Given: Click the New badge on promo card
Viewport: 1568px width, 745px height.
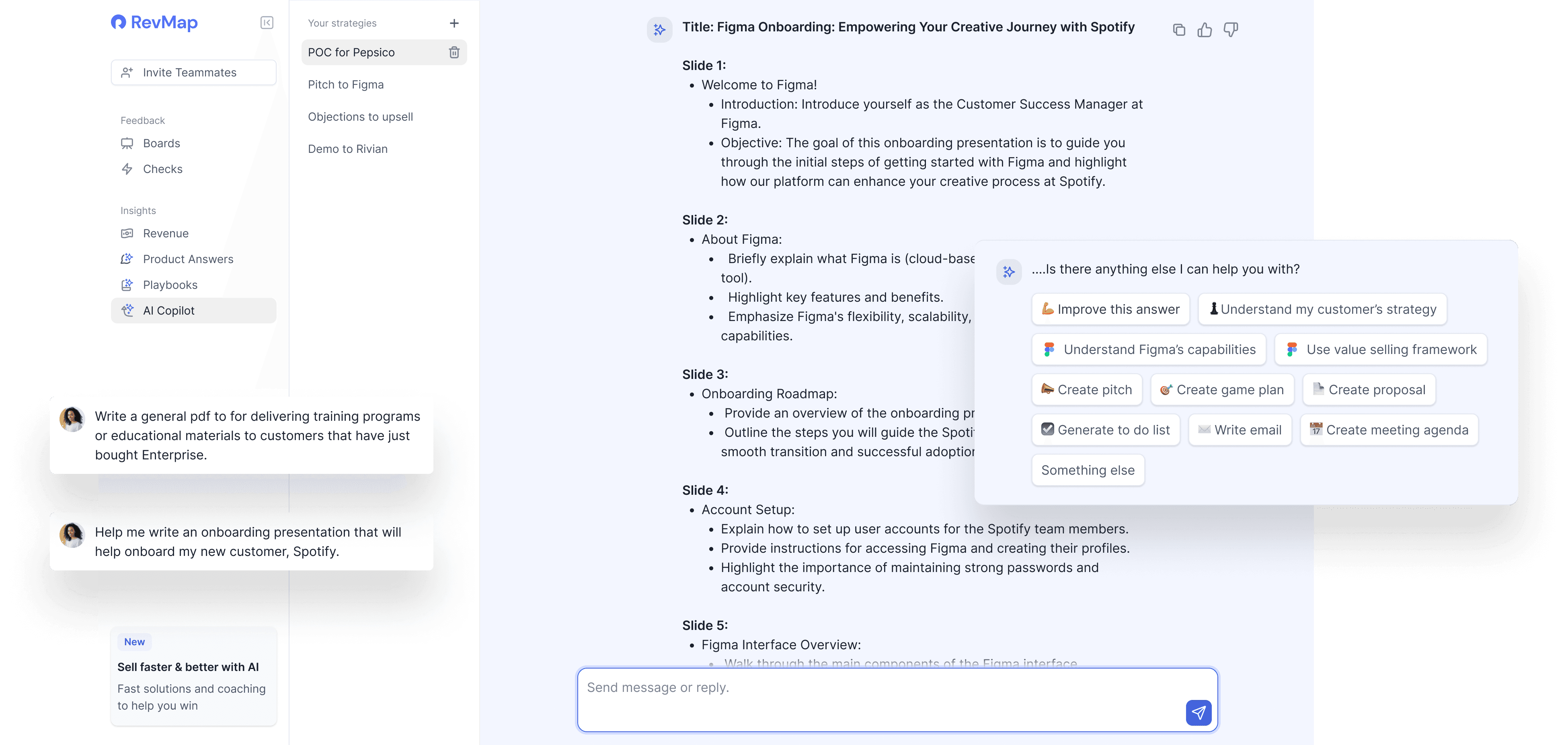Looking at the screenshot, I should [x=135, y=642].
